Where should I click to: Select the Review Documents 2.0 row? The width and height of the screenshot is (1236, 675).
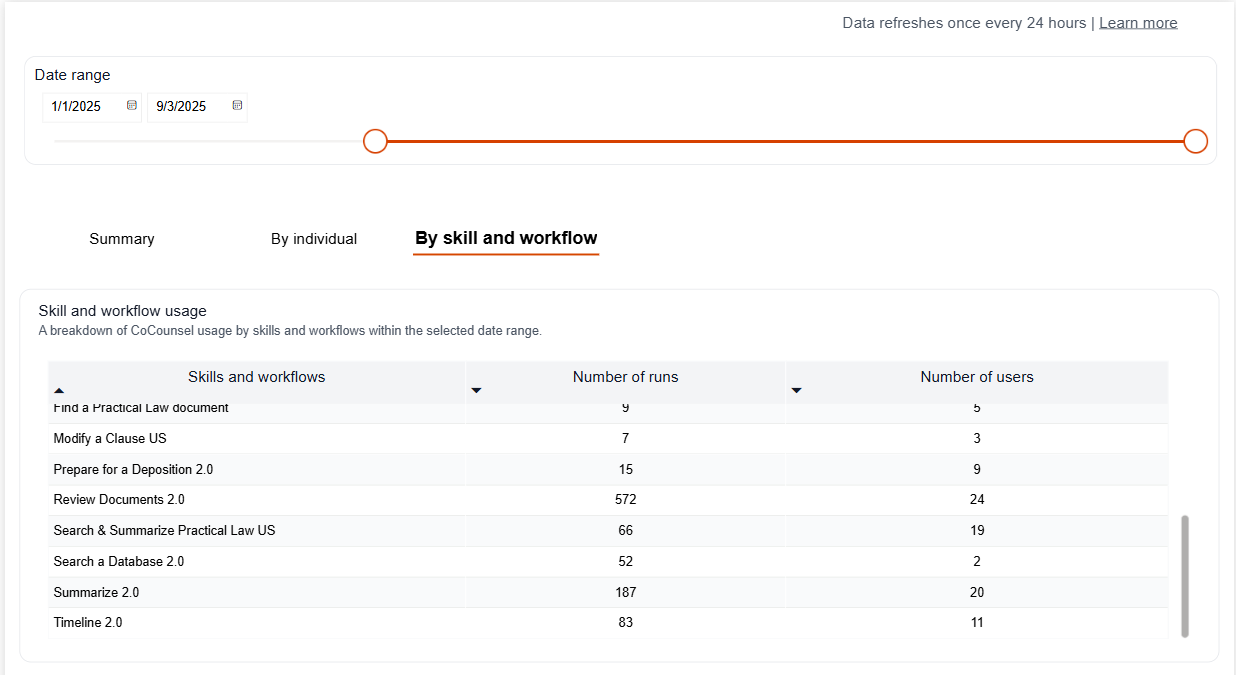click(119, 500)
